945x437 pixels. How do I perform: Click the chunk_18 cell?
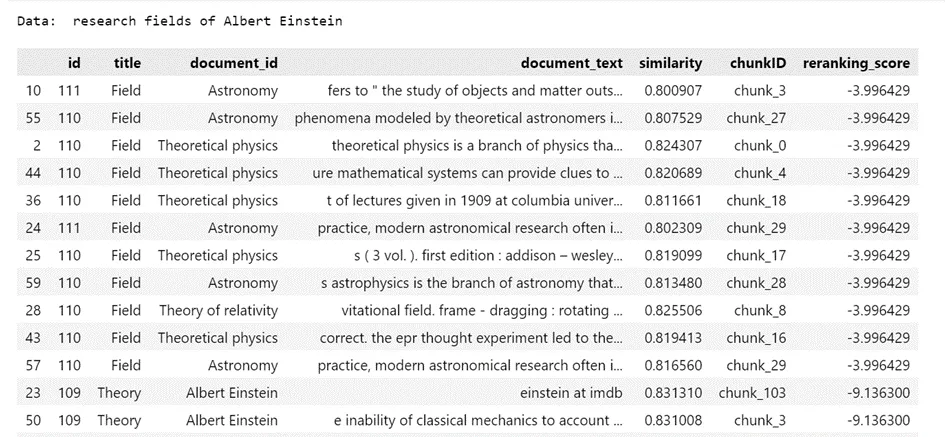pyautogui.click(x=756, y=201)
